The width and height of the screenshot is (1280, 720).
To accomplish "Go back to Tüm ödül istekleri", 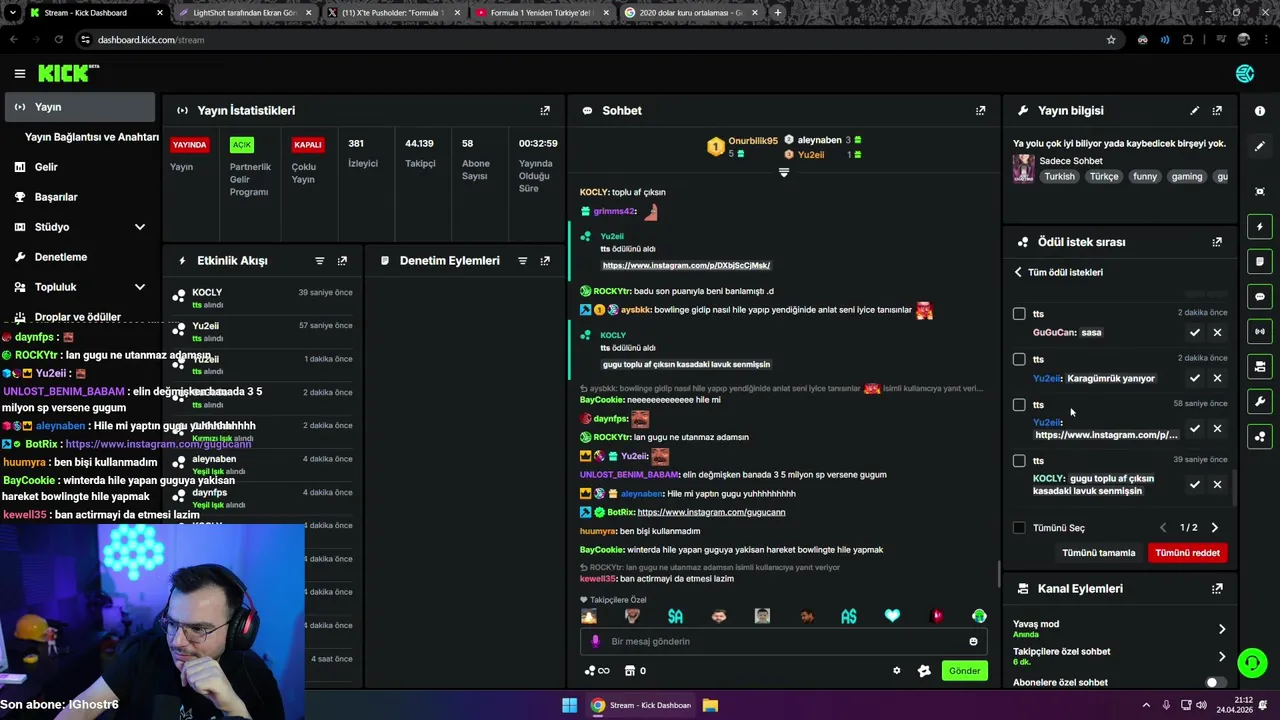I will pyautogui.click(x=1059, y=272).
